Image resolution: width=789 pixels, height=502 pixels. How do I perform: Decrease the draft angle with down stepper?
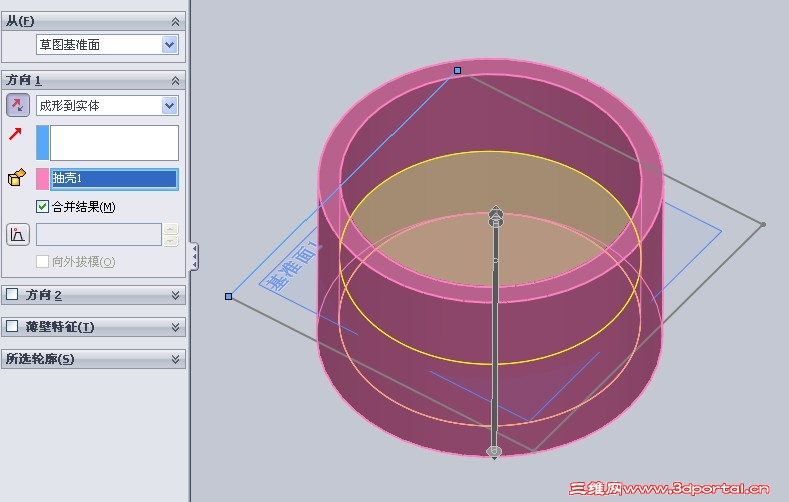click(171, 240)
